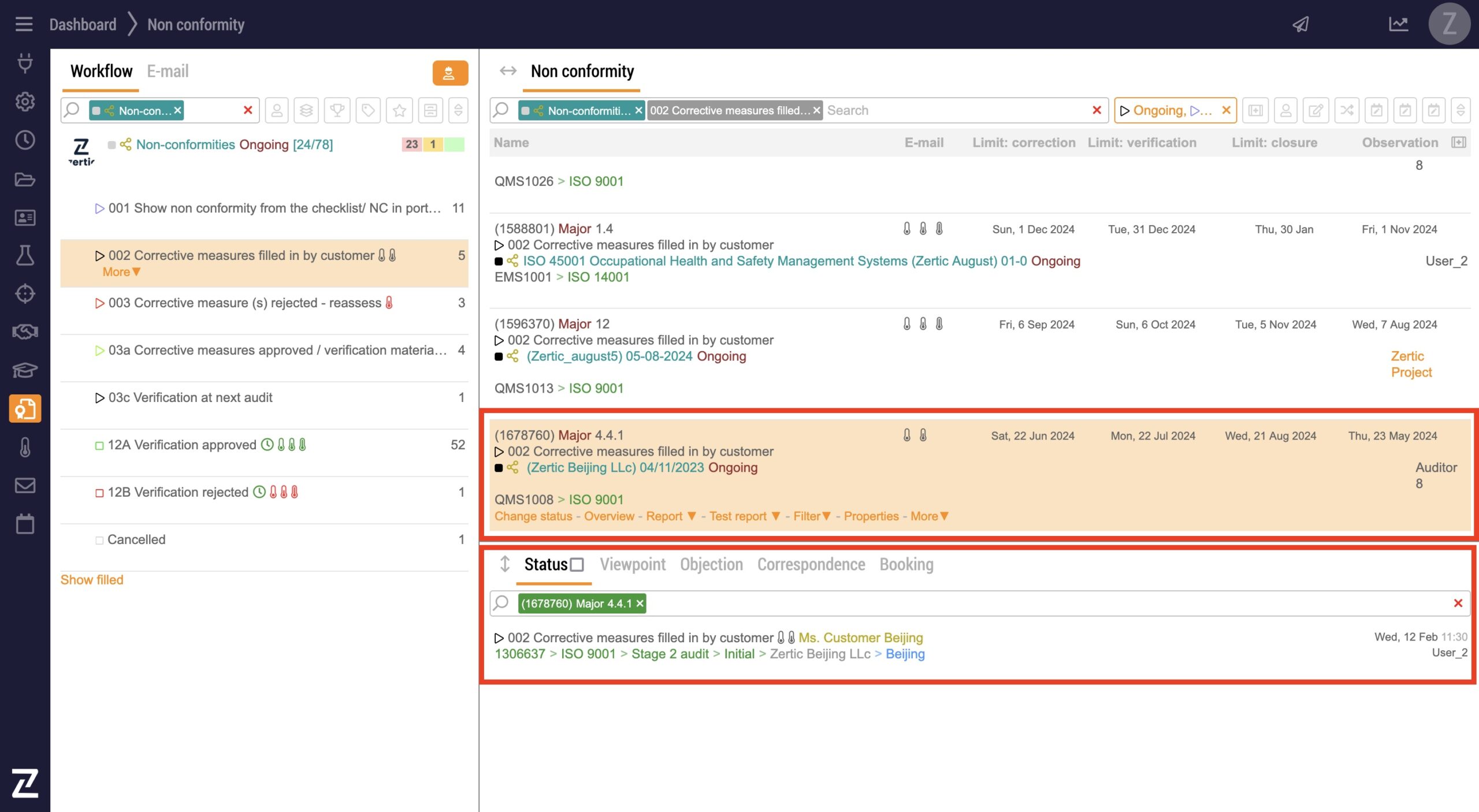Click the orange user button in Workflow panel

449,73
